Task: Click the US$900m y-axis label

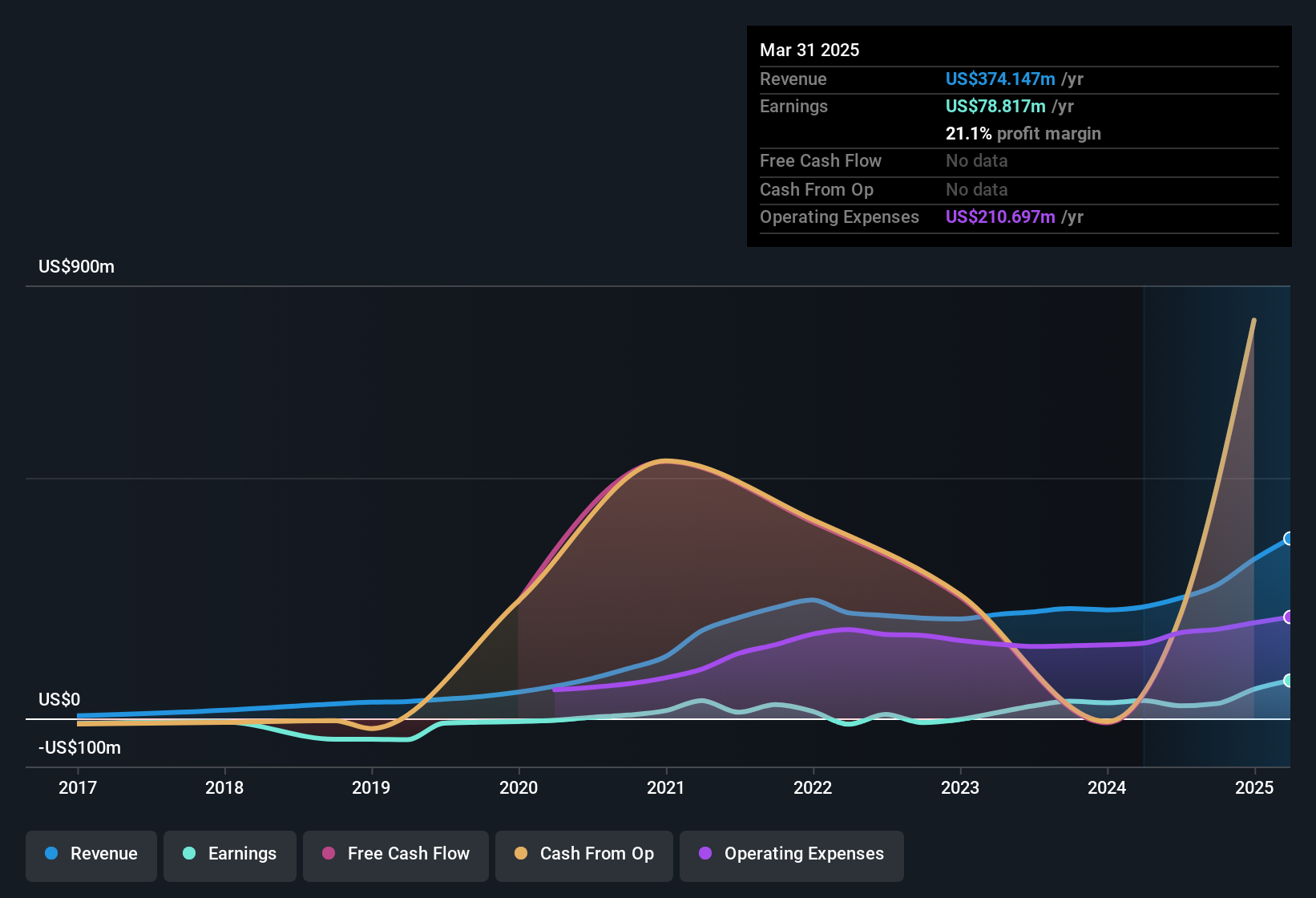Action: (x=76, y=266)
